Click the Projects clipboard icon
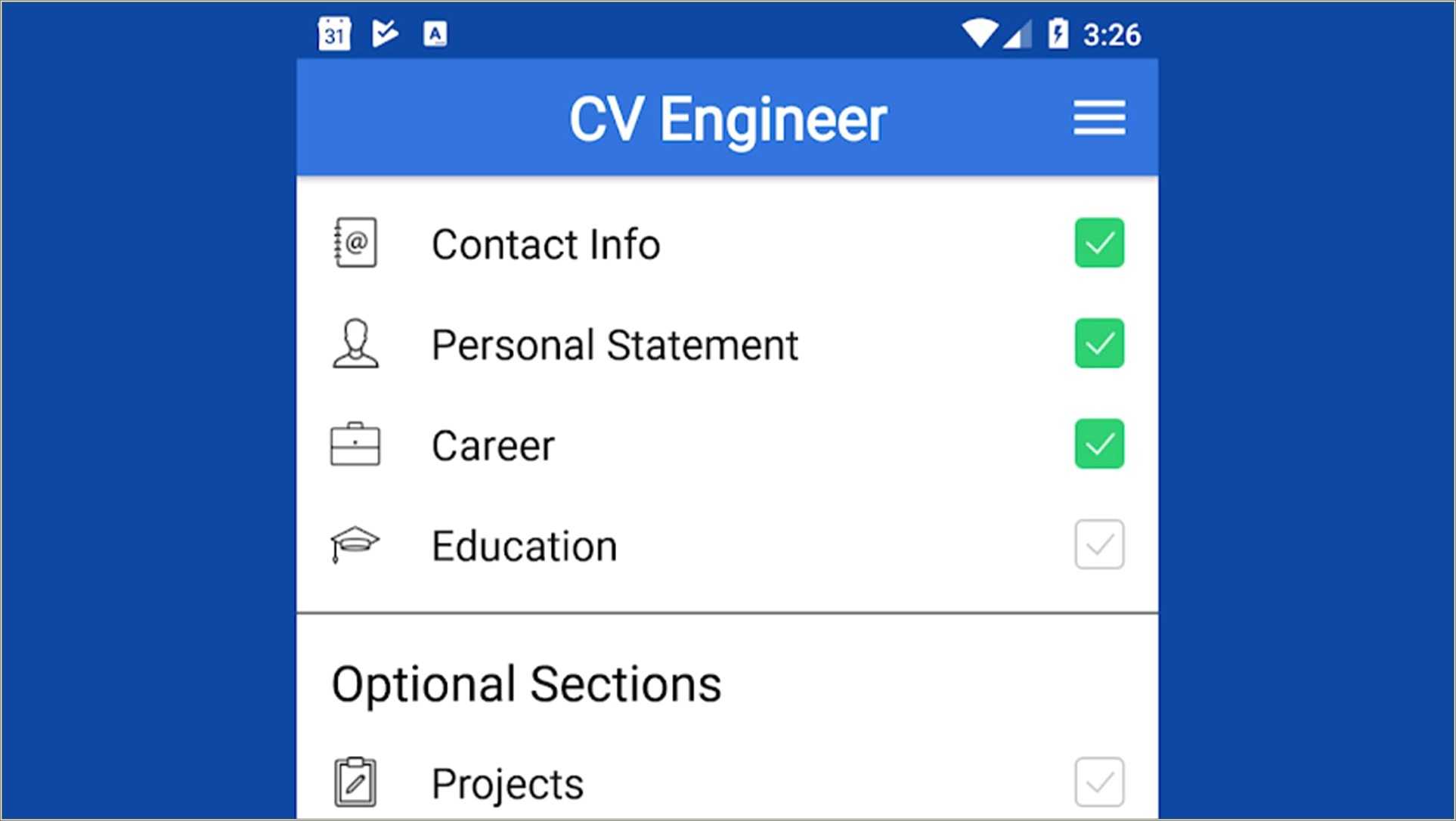Viewport: 1456px width, 821px height. pos(356,782)
